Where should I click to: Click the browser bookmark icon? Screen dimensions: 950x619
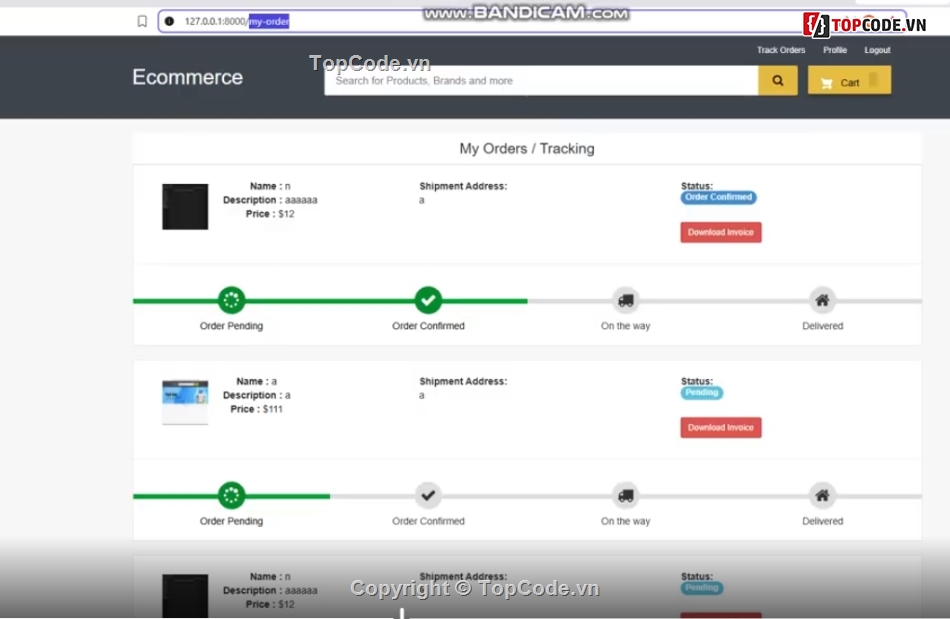[x=142, y=21]
